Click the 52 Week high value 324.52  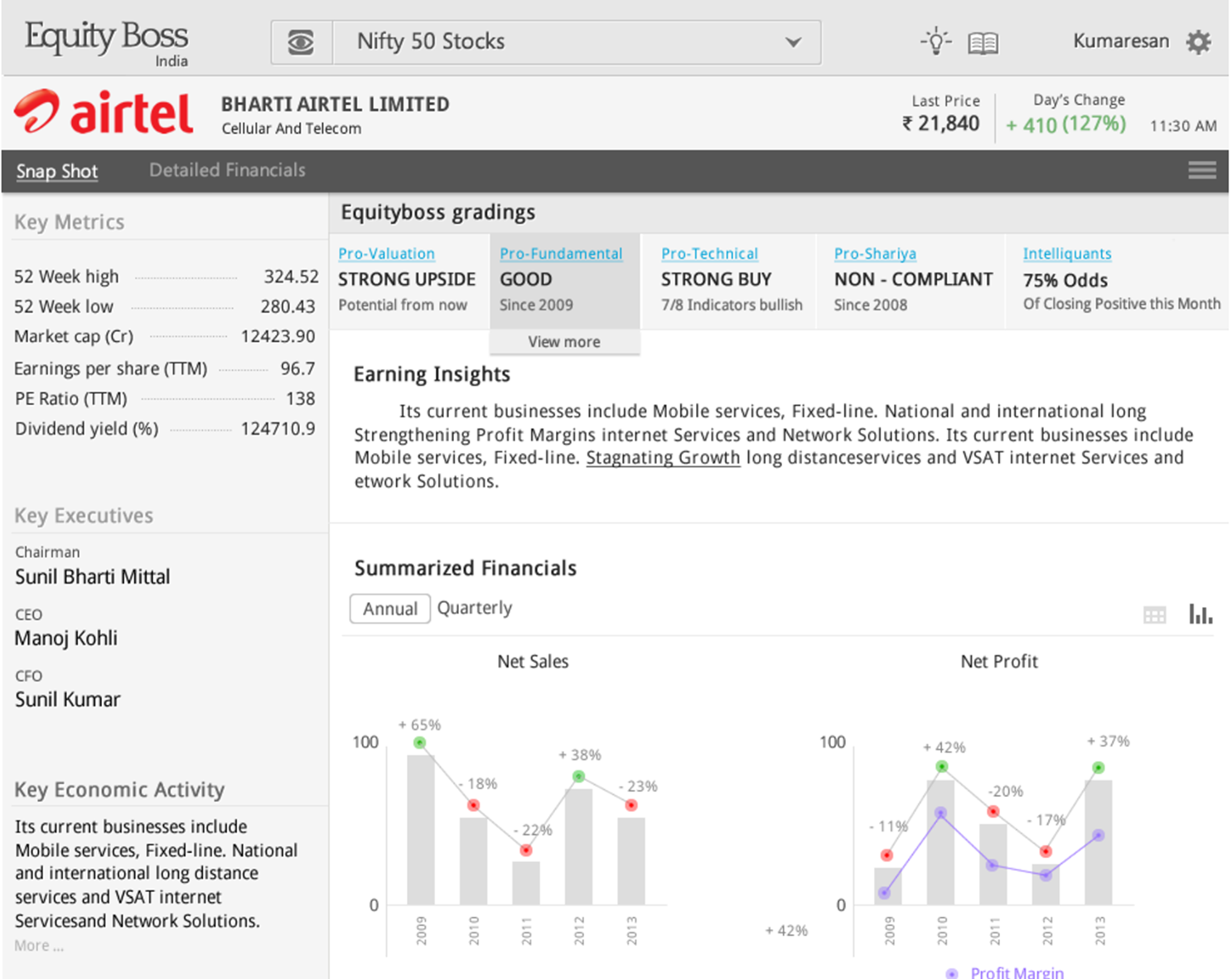(x=291, y=277)
